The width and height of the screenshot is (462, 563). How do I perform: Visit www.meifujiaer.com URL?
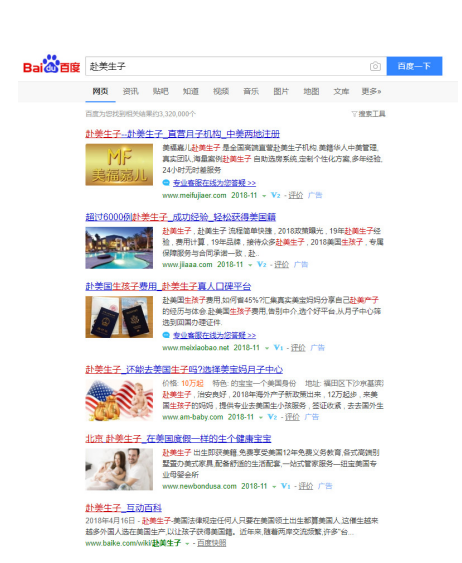tap(194, 195)
